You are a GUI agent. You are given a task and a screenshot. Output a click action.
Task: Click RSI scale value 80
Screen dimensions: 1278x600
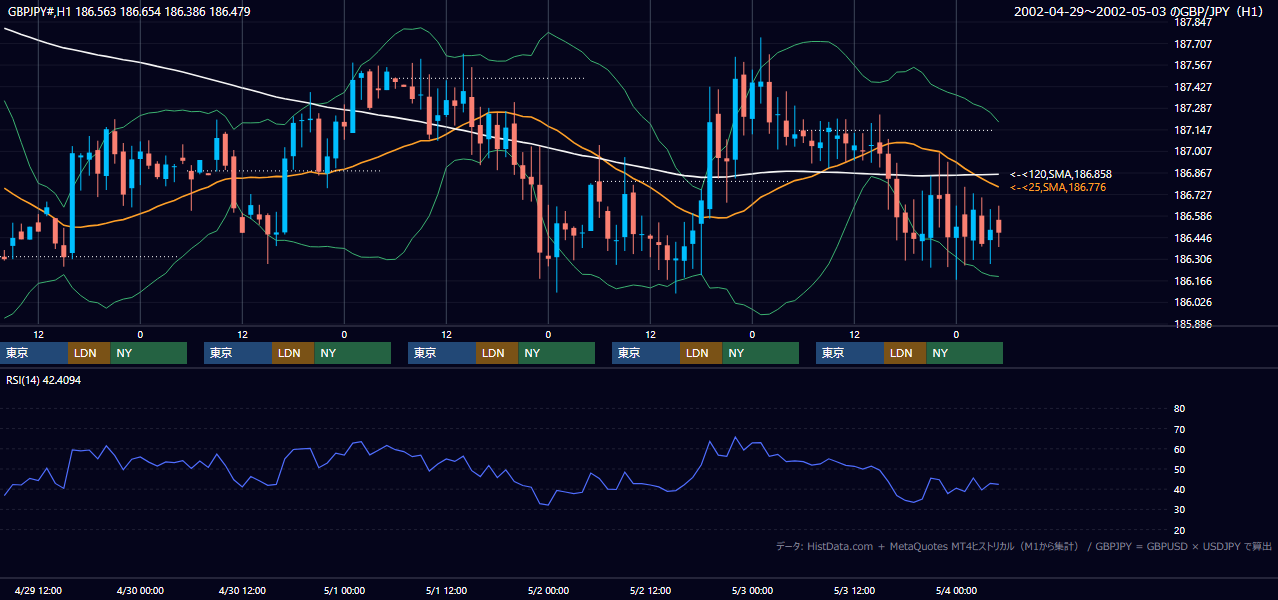pyautogui.click(x=1179, y=409)
